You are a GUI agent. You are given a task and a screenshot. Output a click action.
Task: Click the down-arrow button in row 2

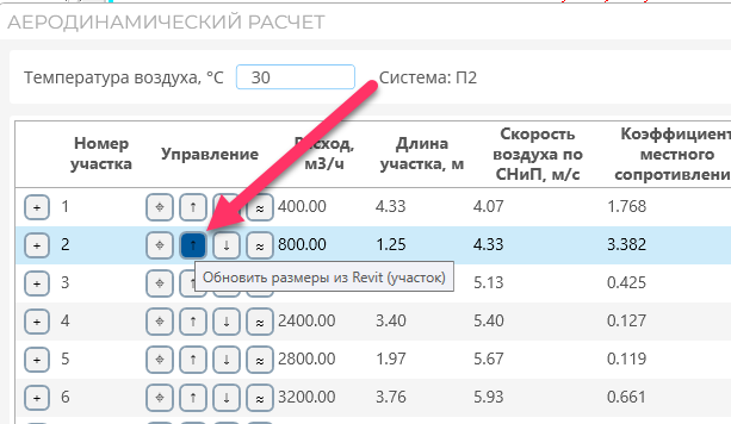(x=227, y=245)
